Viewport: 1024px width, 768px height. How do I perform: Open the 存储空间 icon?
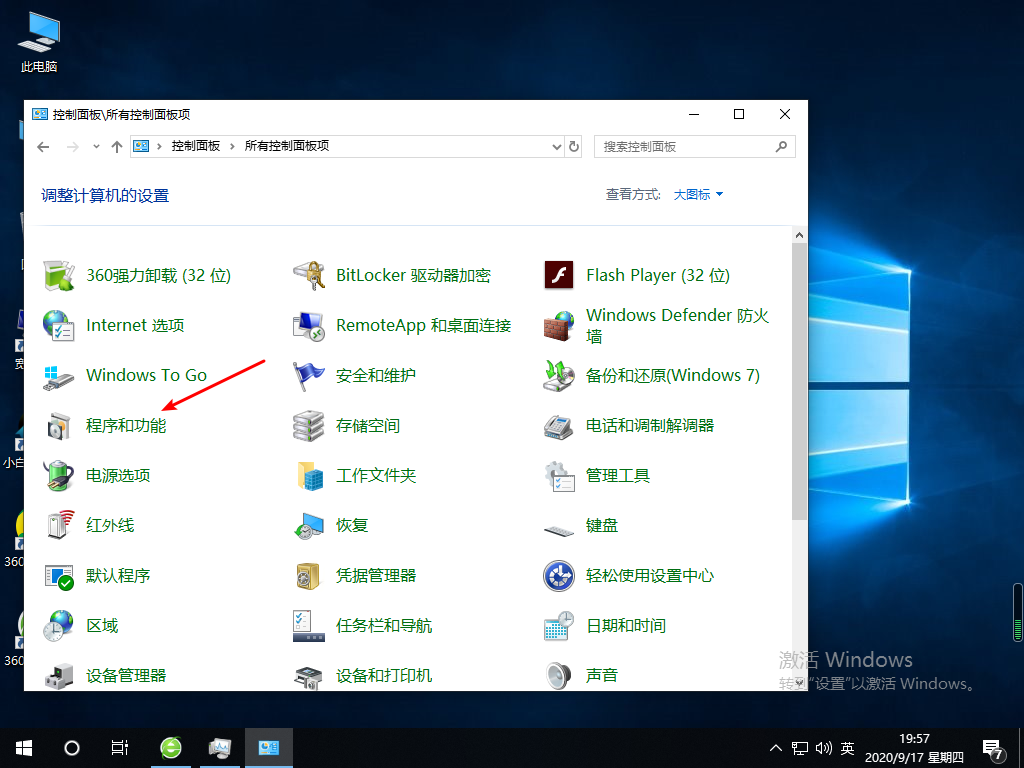pos(309,426)
